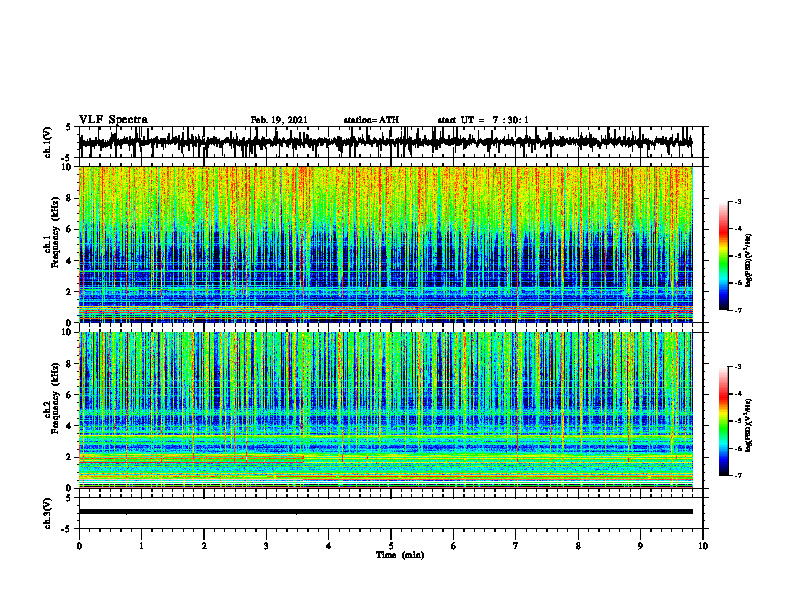Click the time axis tick label "8"
The image size is (792, 612).
coord(578,546)
